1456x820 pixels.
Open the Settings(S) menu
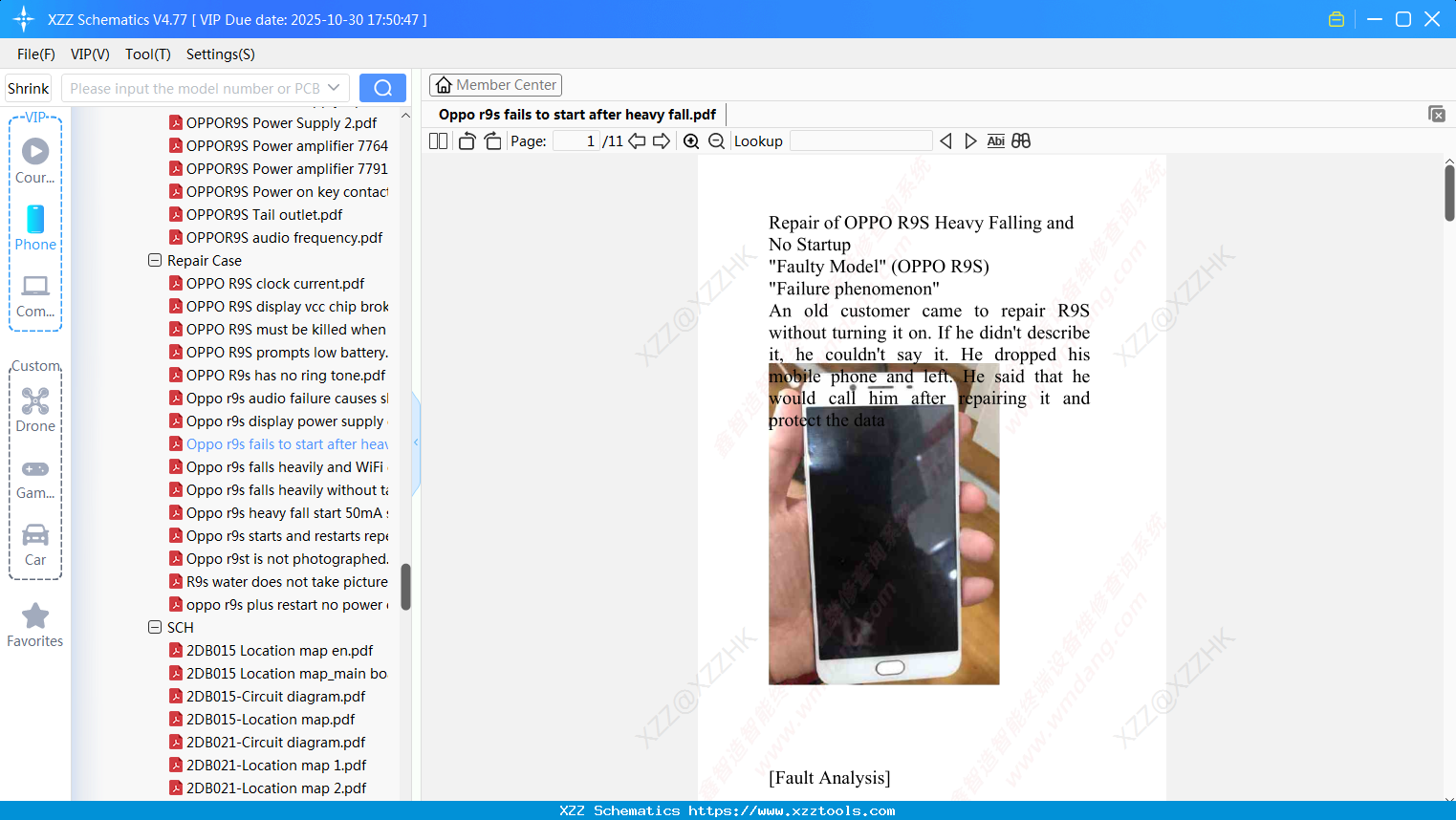[x=221, y=54]
